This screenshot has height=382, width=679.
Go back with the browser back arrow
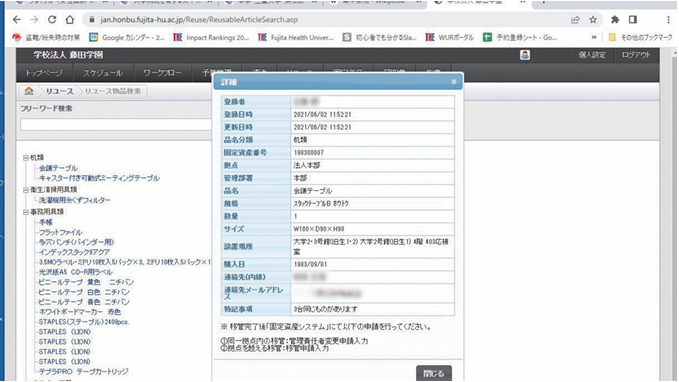point(16,20)
